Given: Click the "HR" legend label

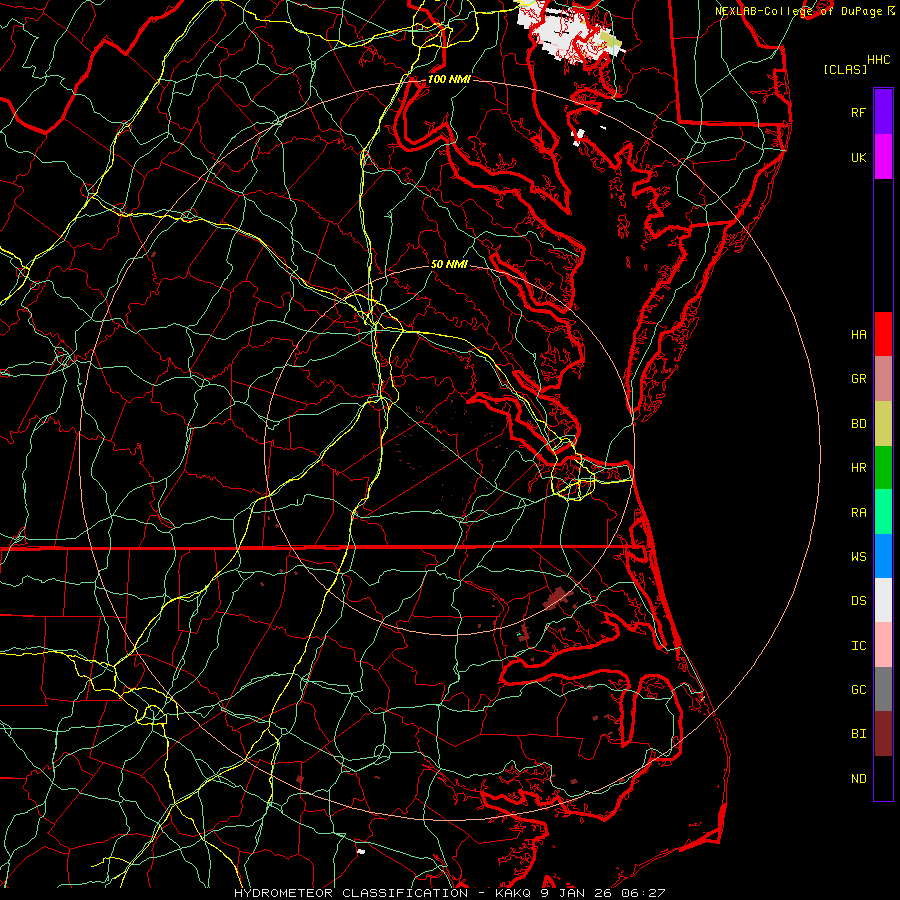Looking at the screenshot, I should pyautogui.click(x=858, y=468).
